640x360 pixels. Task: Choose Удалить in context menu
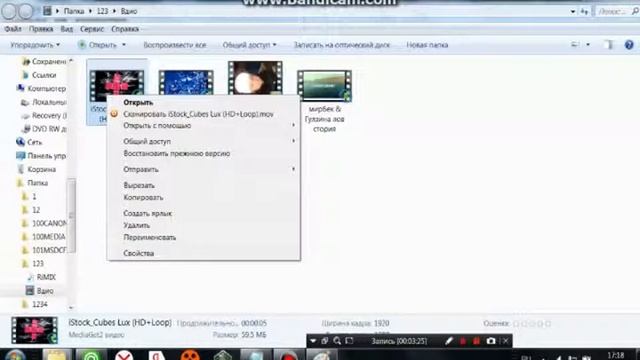tap(136, 225)
